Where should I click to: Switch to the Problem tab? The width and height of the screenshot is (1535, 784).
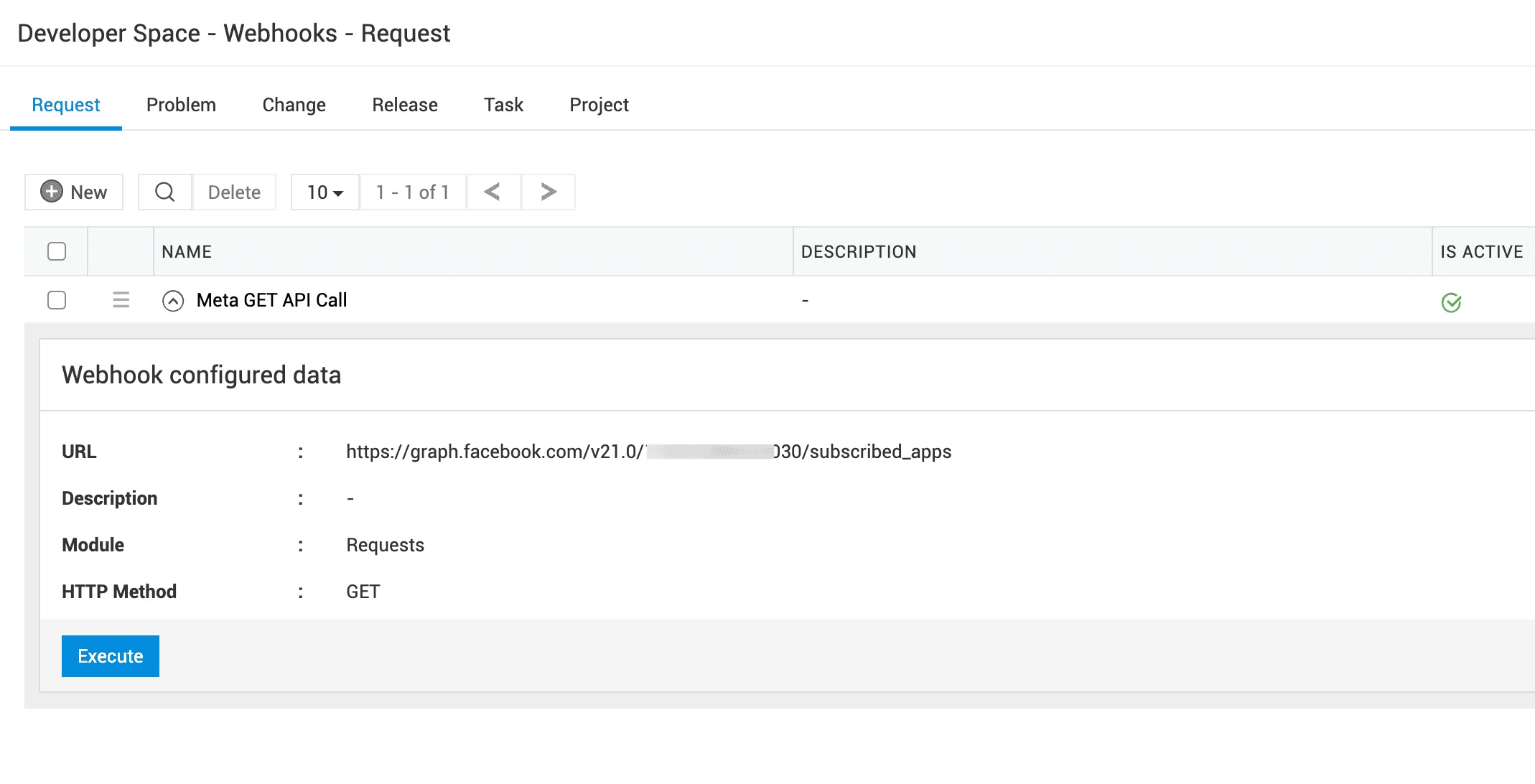pyautogui.click(x=181, y=105)
